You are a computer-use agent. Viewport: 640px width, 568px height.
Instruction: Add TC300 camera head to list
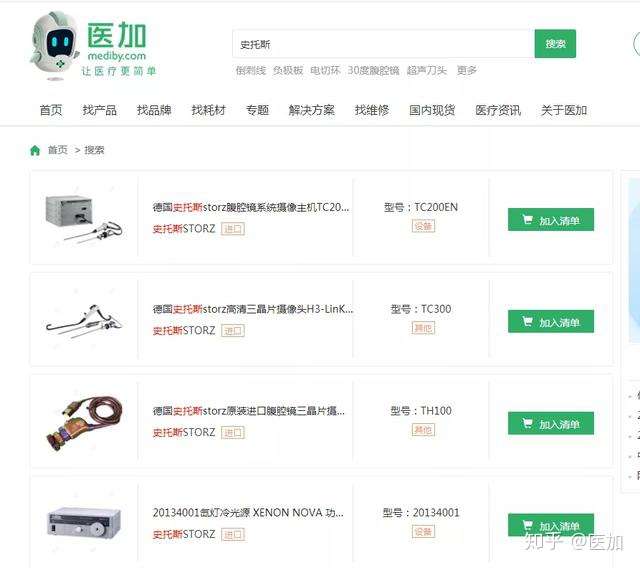551,322
